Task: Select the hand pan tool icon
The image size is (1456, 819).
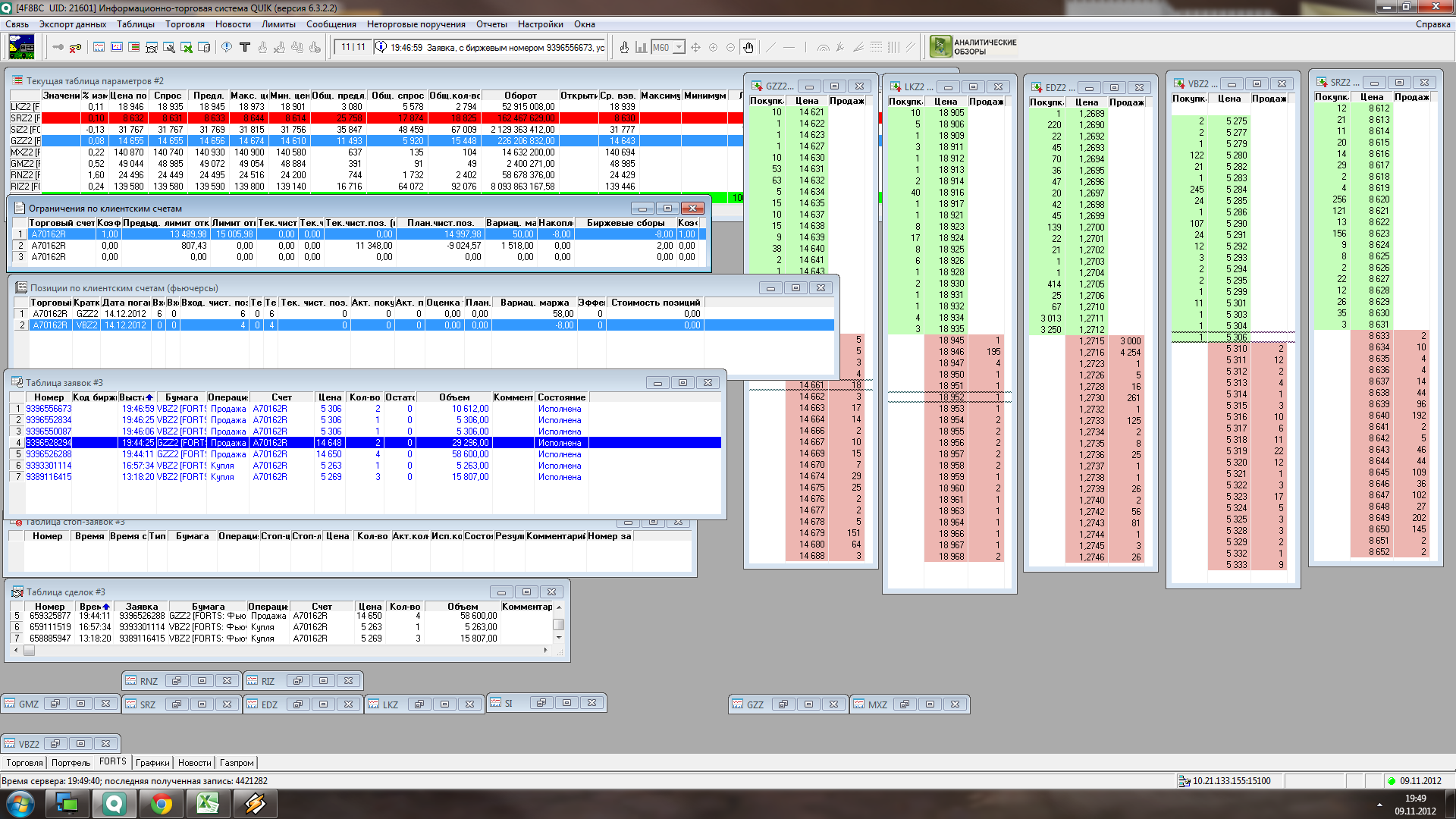Action: pyautogui.click(x=748, y=47)
